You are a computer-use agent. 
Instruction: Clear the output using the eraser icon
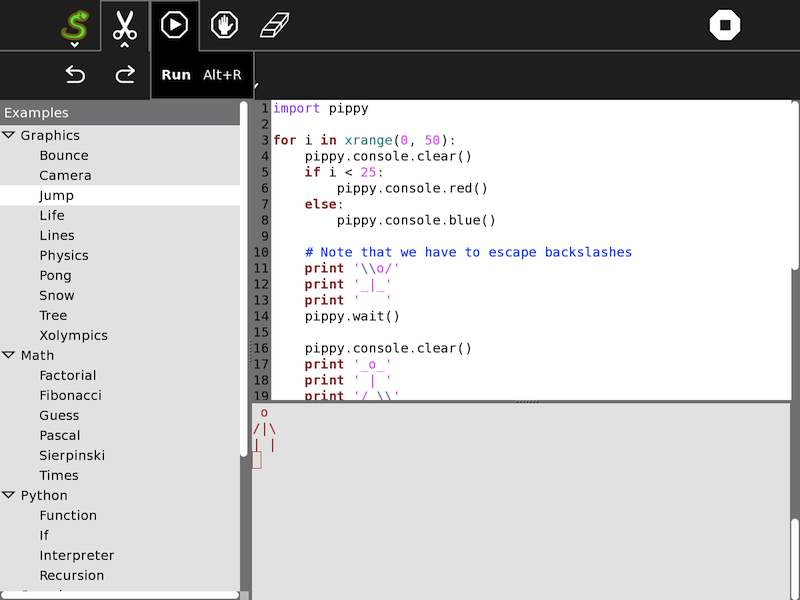coord(274,25)
